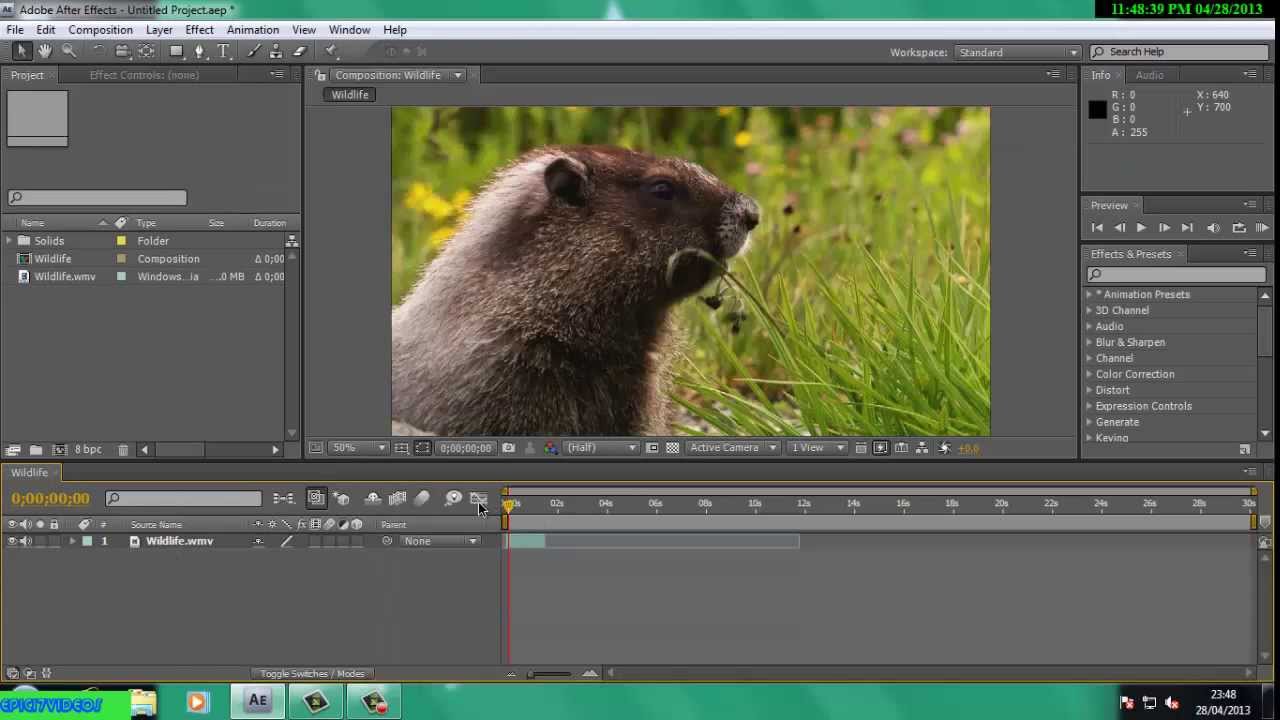Play the preview

click(1141, 228)
